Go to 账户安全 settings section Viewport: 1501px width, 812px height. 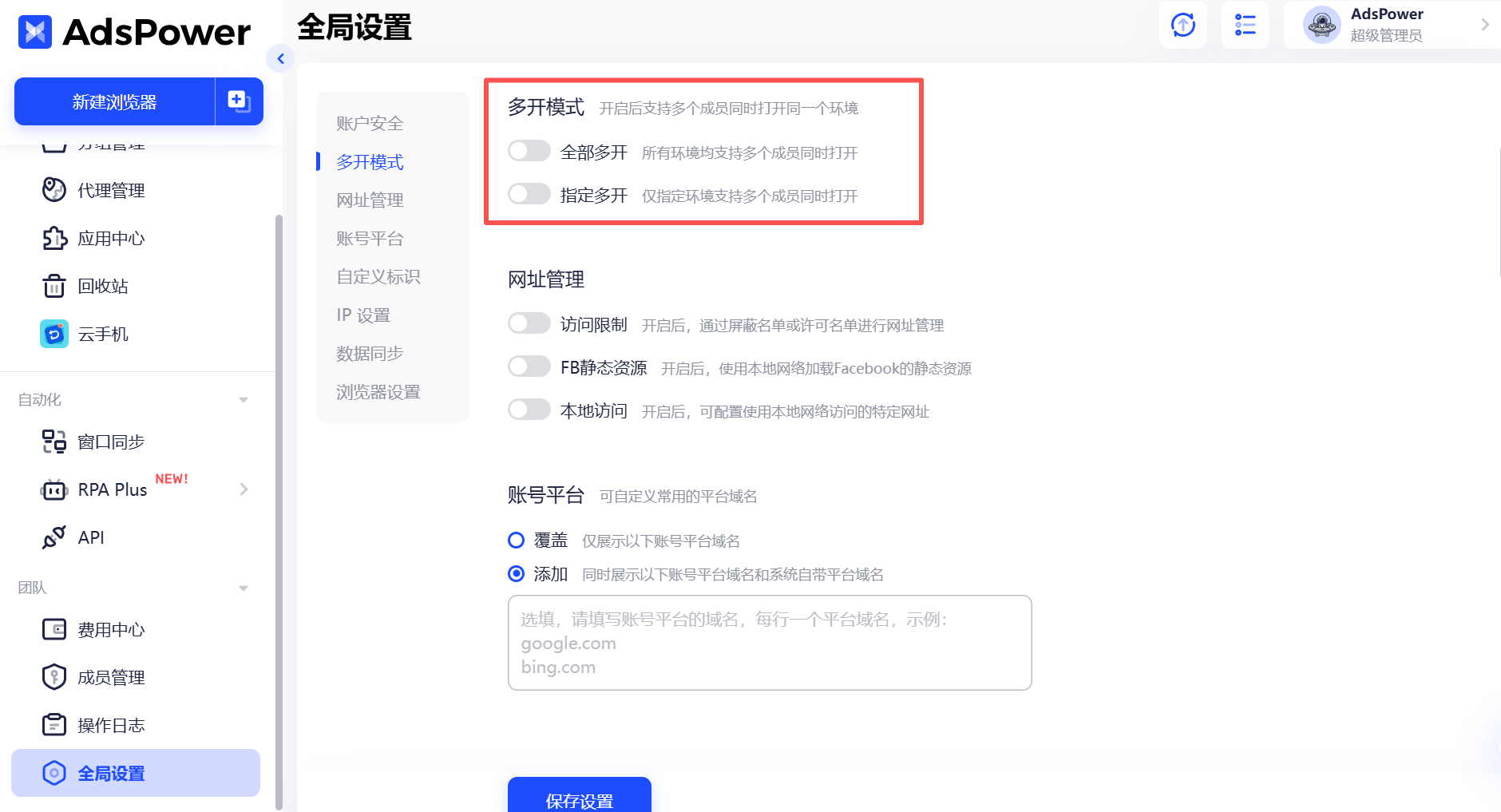tap(370, 124)
